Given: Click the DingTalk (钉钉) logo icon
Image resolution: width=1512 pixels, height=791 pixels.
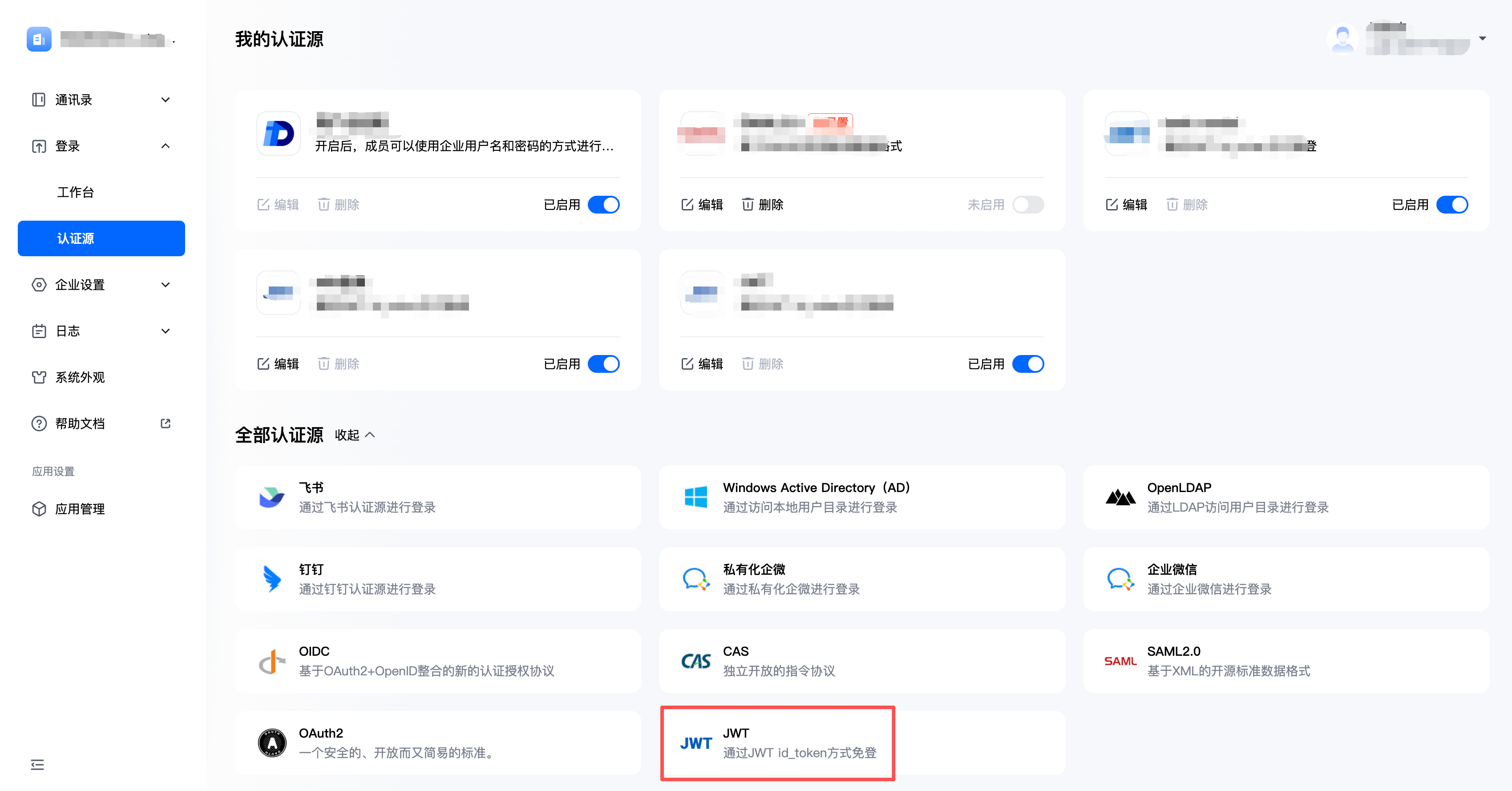Looking at the screenshot, I should 272,579.
